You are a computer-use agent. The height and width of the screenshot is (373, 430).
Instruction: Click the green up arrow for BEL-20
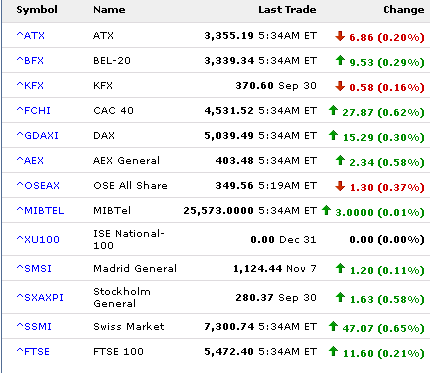tap(340, 60)
